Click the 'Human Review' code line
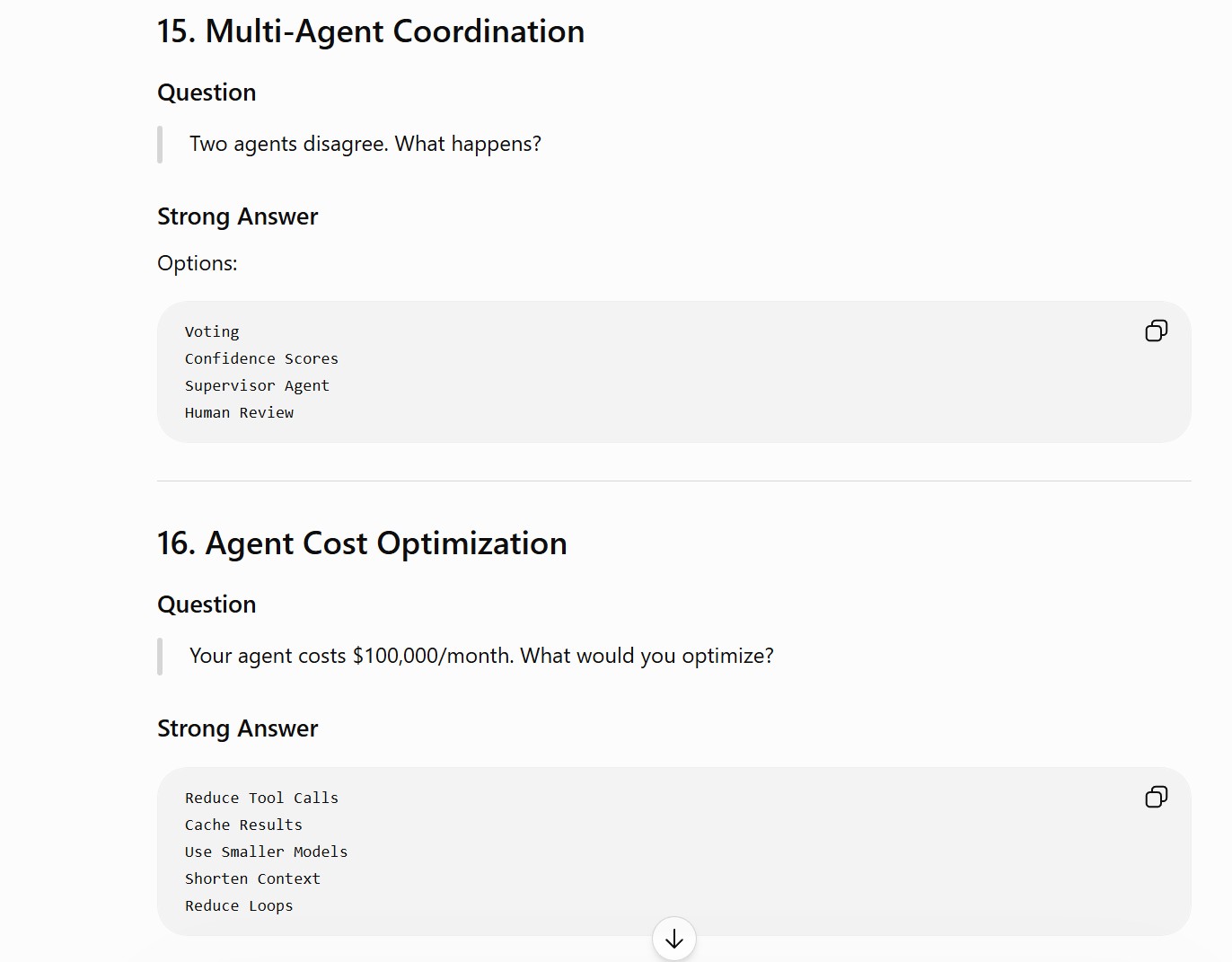 coord(239,412)
